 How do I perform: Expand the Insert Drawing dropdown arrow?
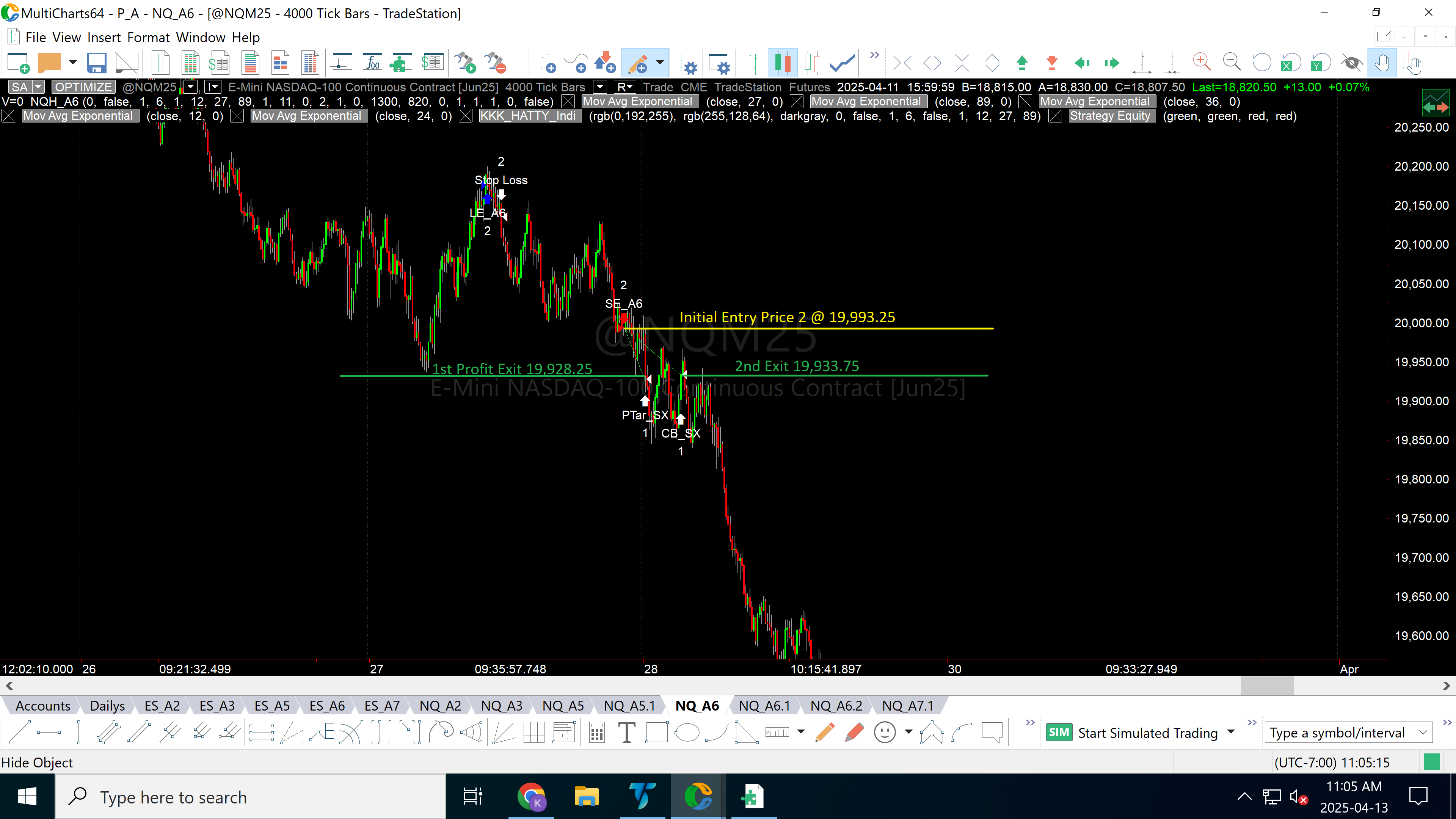pos(660,63)
